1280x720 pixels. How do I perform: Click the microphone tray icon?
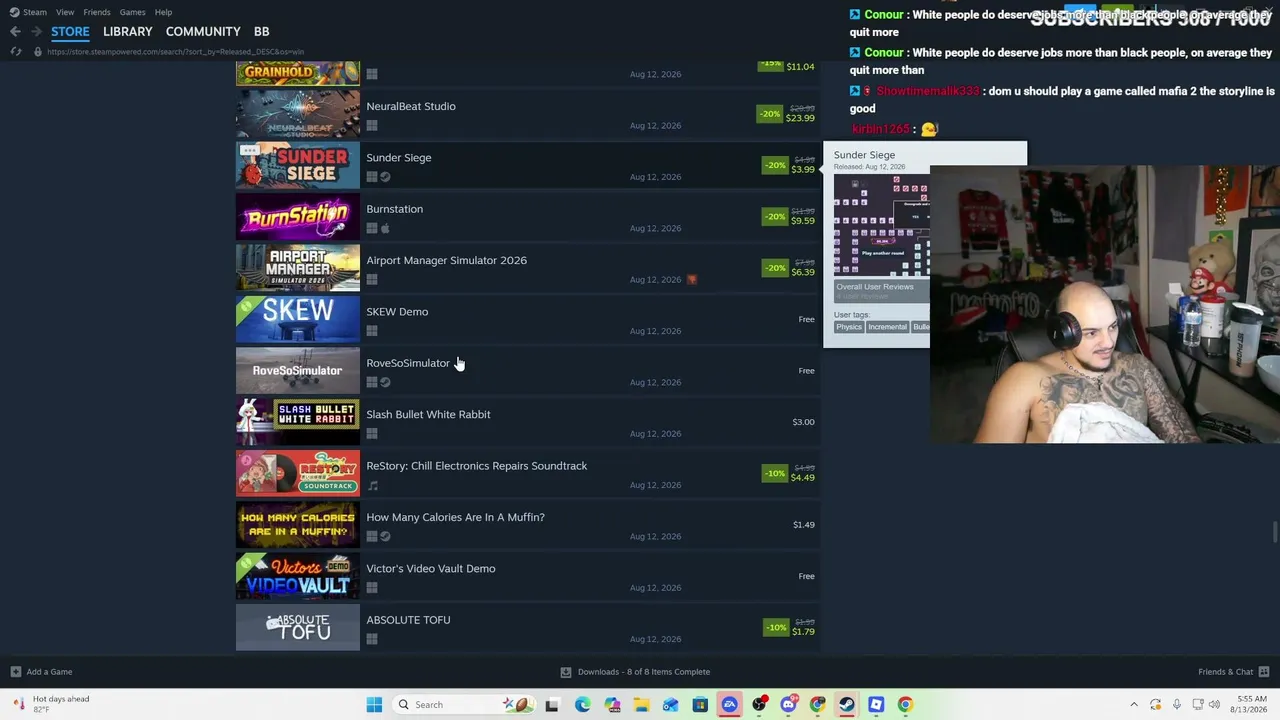pos(1177,705)
